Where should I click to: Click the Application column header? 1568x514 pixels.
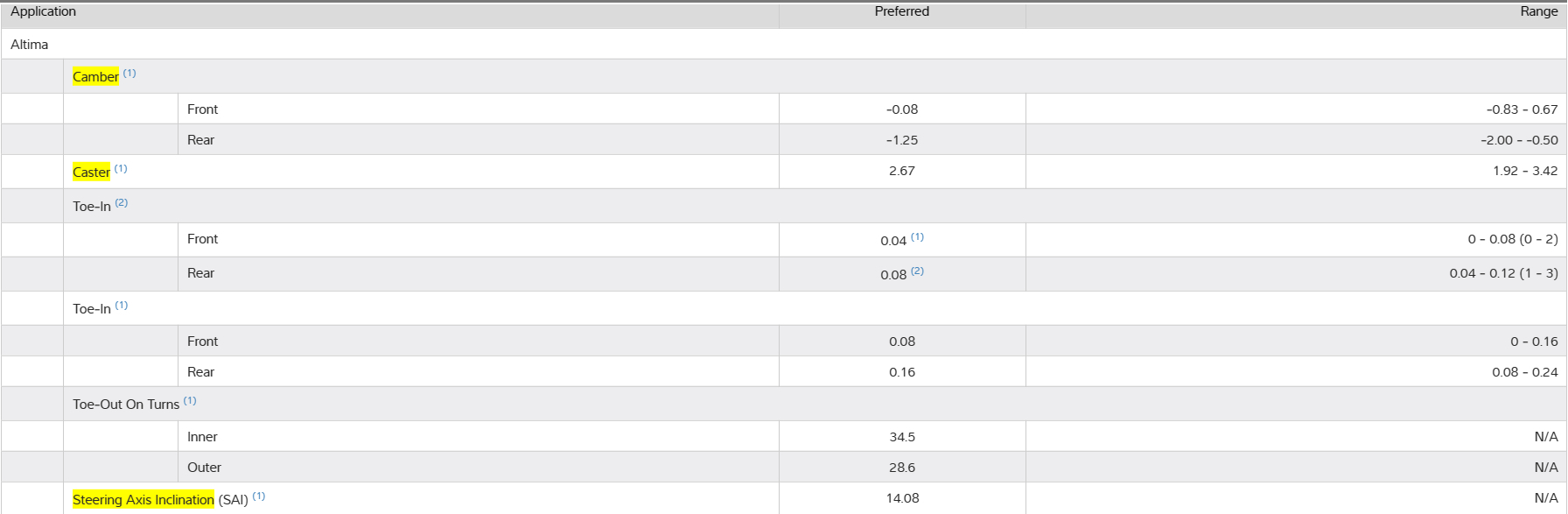pyautogui.click(x=44, y=11)
